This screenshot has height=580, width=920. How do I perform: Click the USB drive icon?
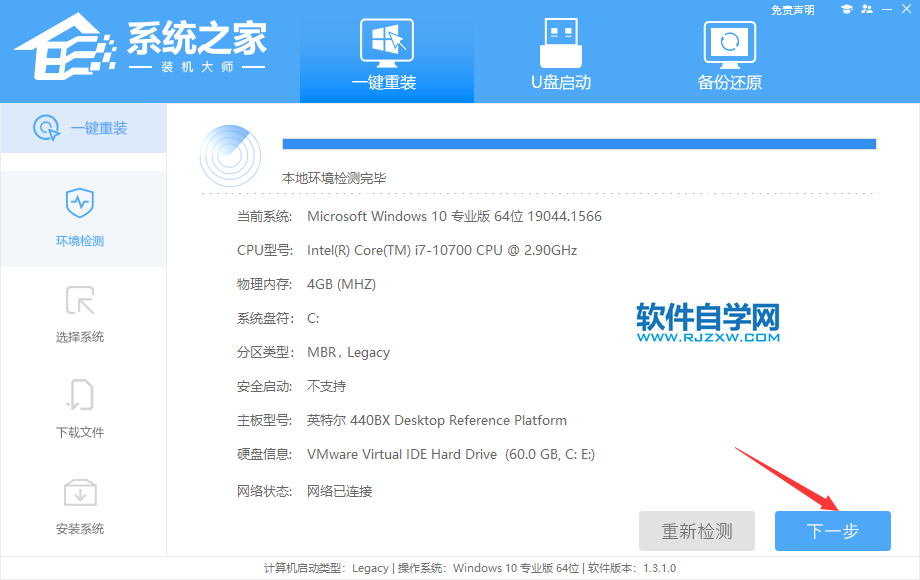560,42
